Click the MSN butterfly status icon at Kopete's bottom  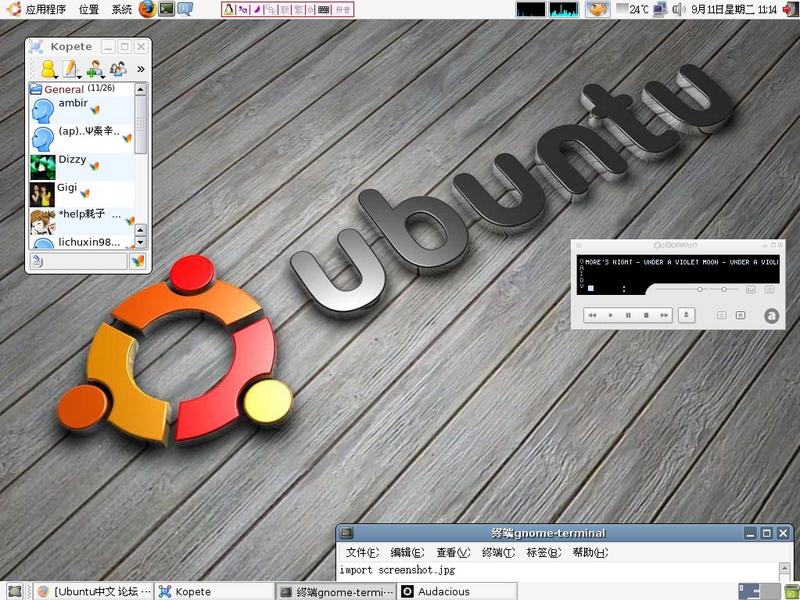[138, 261]
